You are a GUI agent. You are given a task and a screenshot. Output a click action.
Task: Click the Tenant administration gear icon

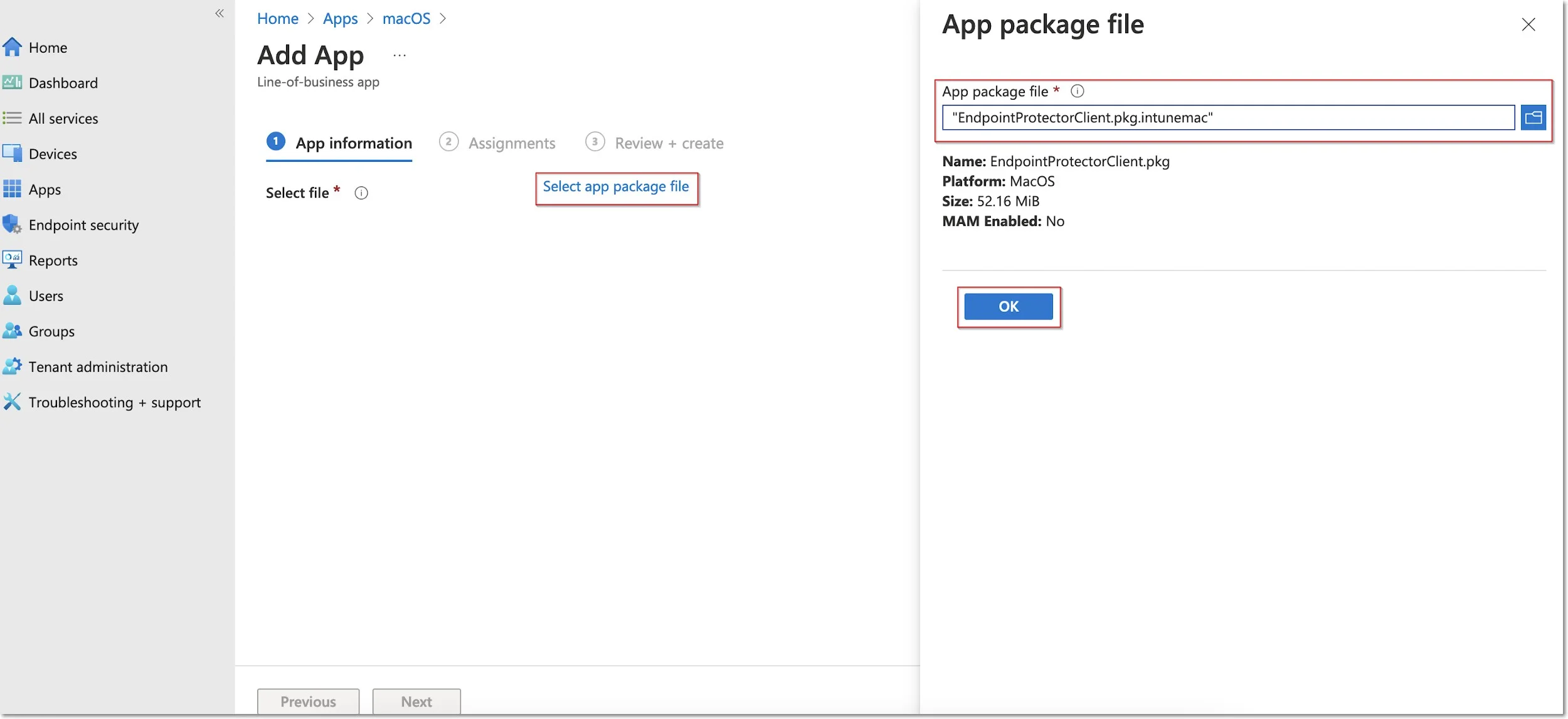click(x=13, y=366)
